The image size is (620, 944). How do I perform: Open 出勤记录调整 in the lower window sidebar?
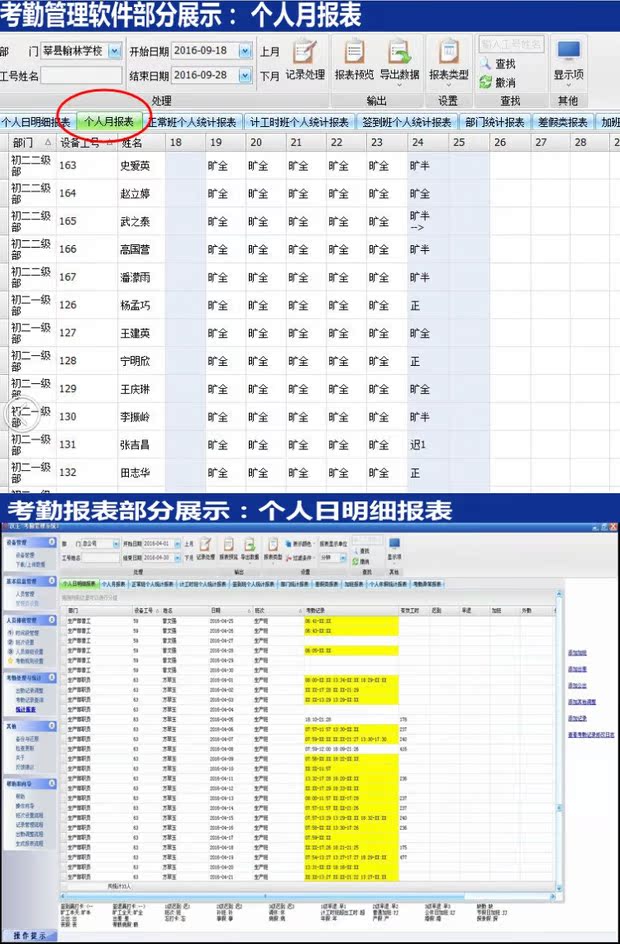(x=28, y=692)
